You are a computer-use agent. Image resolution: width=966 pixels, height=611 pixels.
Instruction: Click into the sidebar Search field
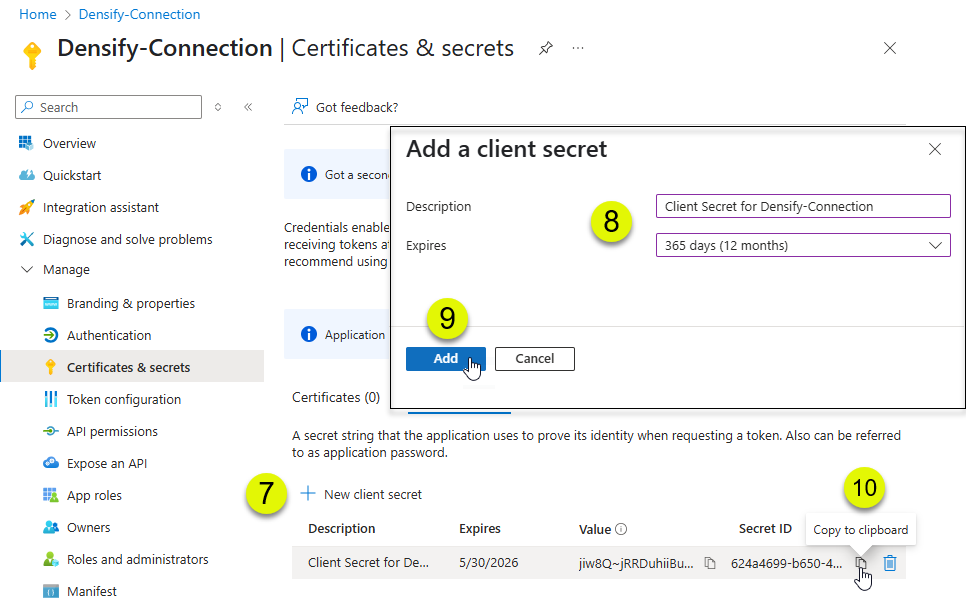(x=108, y=107)
